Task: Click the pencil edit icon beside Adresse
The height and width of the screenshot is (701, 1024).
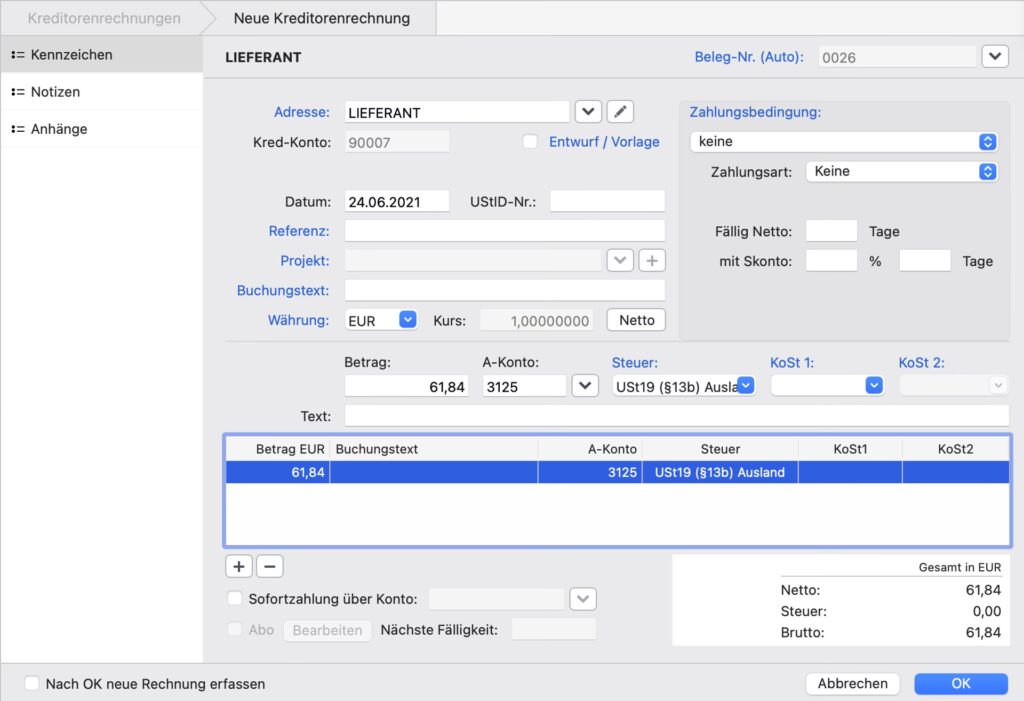Action: pyautogui.click(x=620, y=112)
